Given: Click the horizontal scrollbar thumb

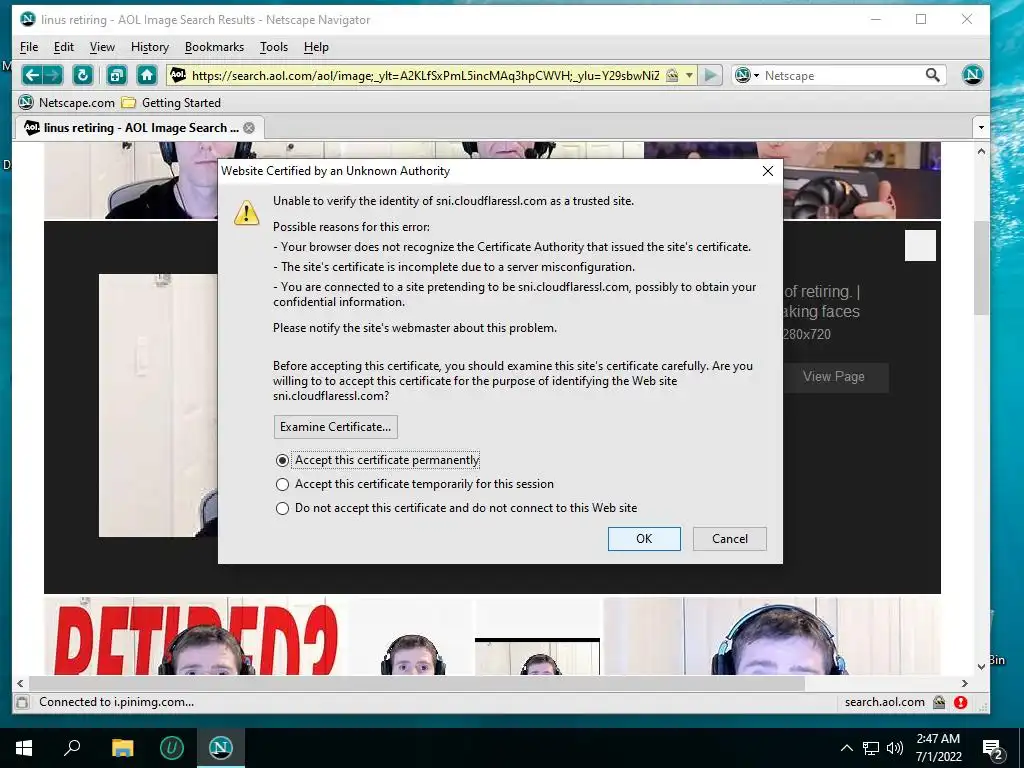Looking at the screenshot, I should tap(417, 683).
